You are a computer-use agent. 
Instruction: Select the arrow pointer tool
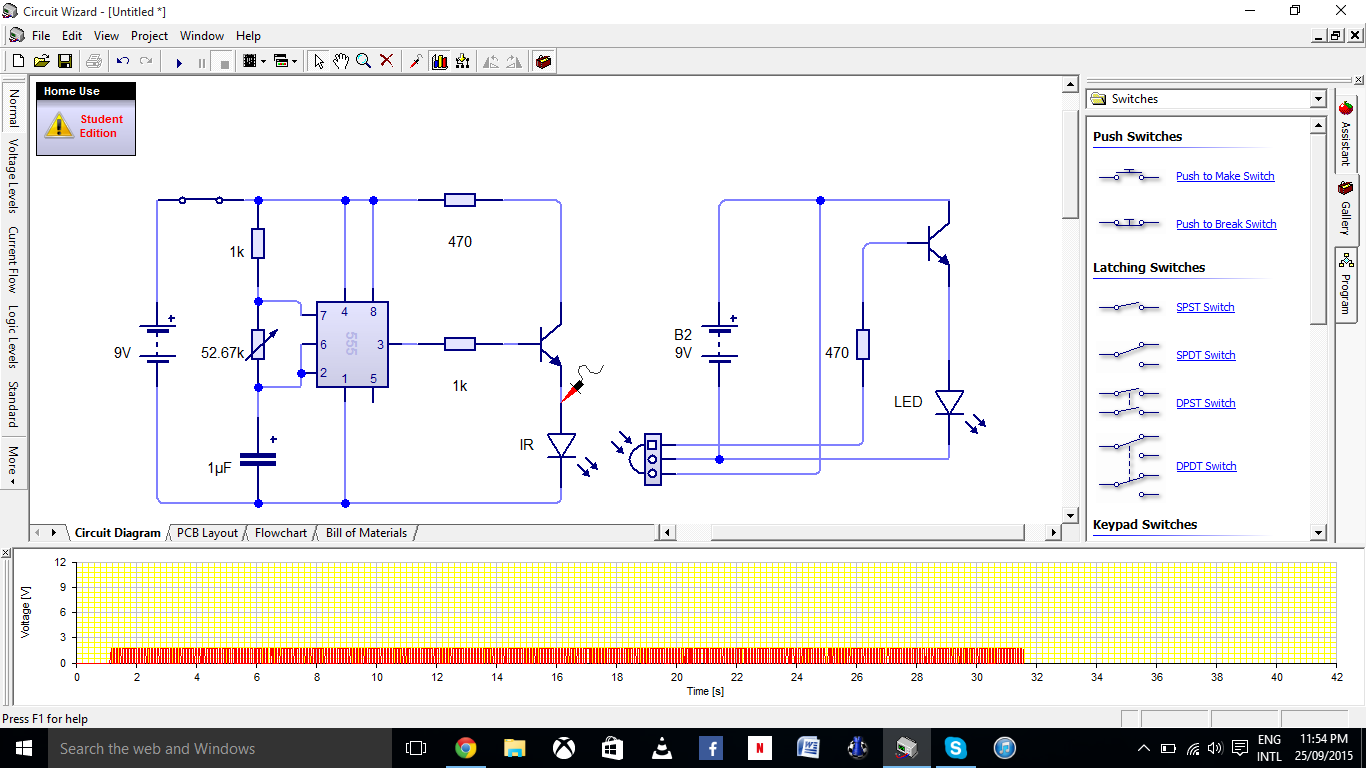[319, 61]
